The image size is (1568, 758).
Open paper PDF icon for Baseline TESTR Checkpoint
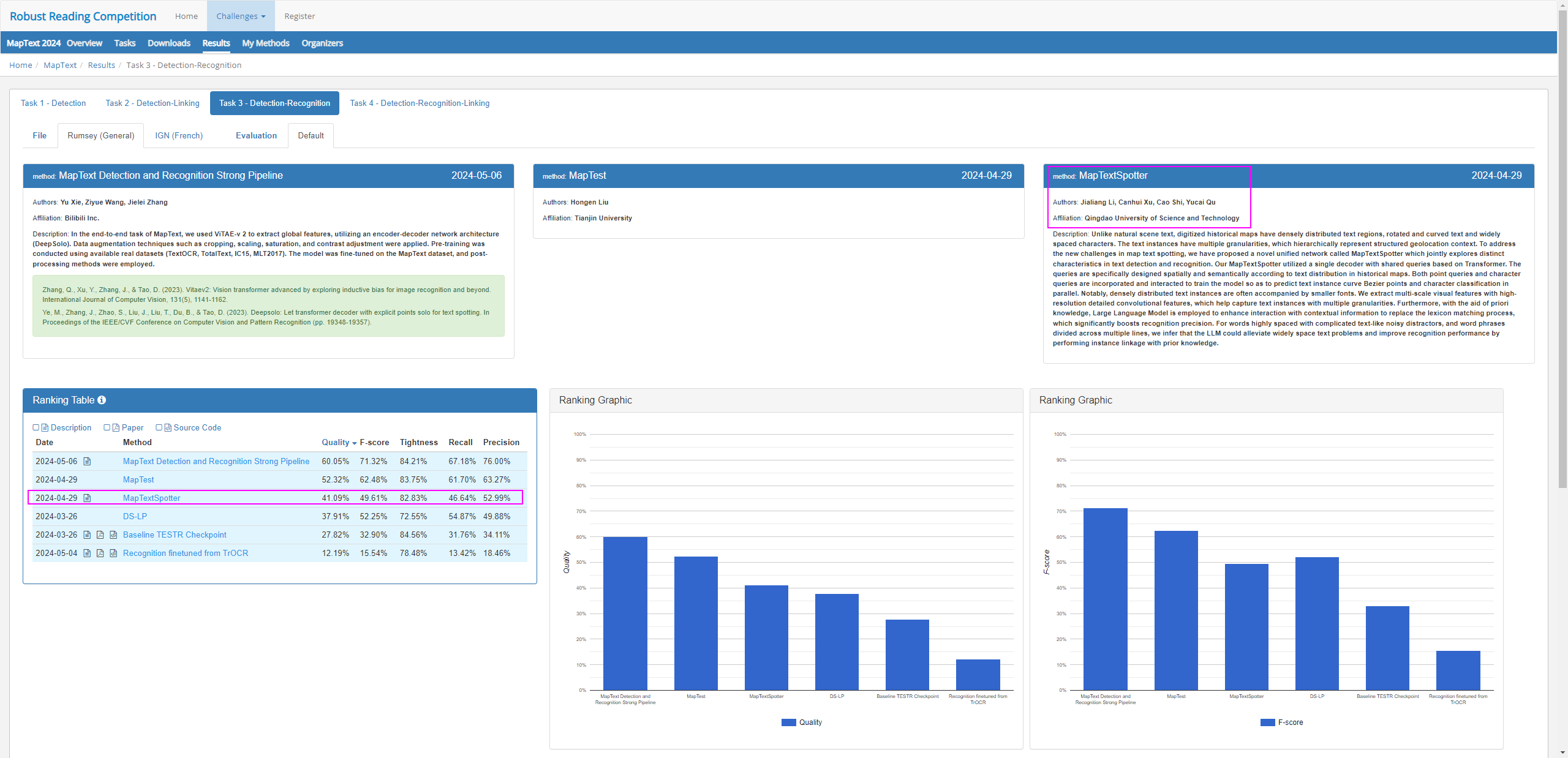pyautogui.click(x=100, y=535)
